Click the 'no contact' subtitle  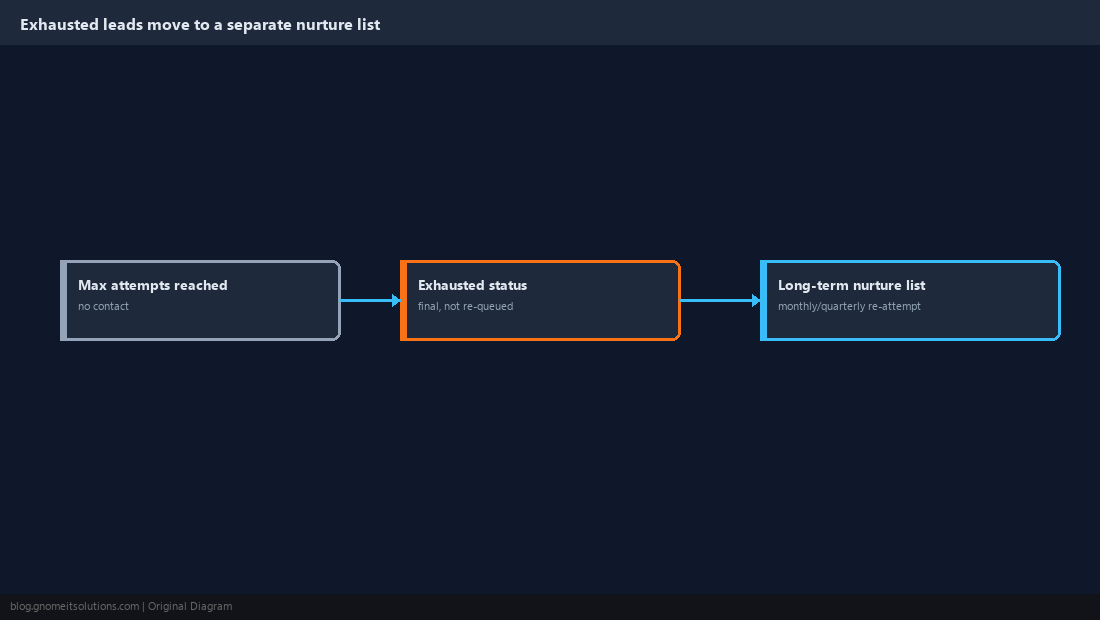click(x=103, y=306)
